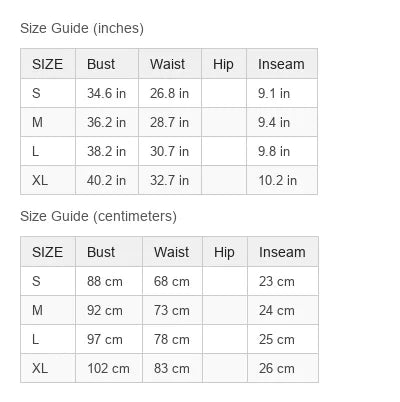Viewport: 400px width, 402px height.
Task: Click the XL row label in centimeters table
Action: (48, 368)
